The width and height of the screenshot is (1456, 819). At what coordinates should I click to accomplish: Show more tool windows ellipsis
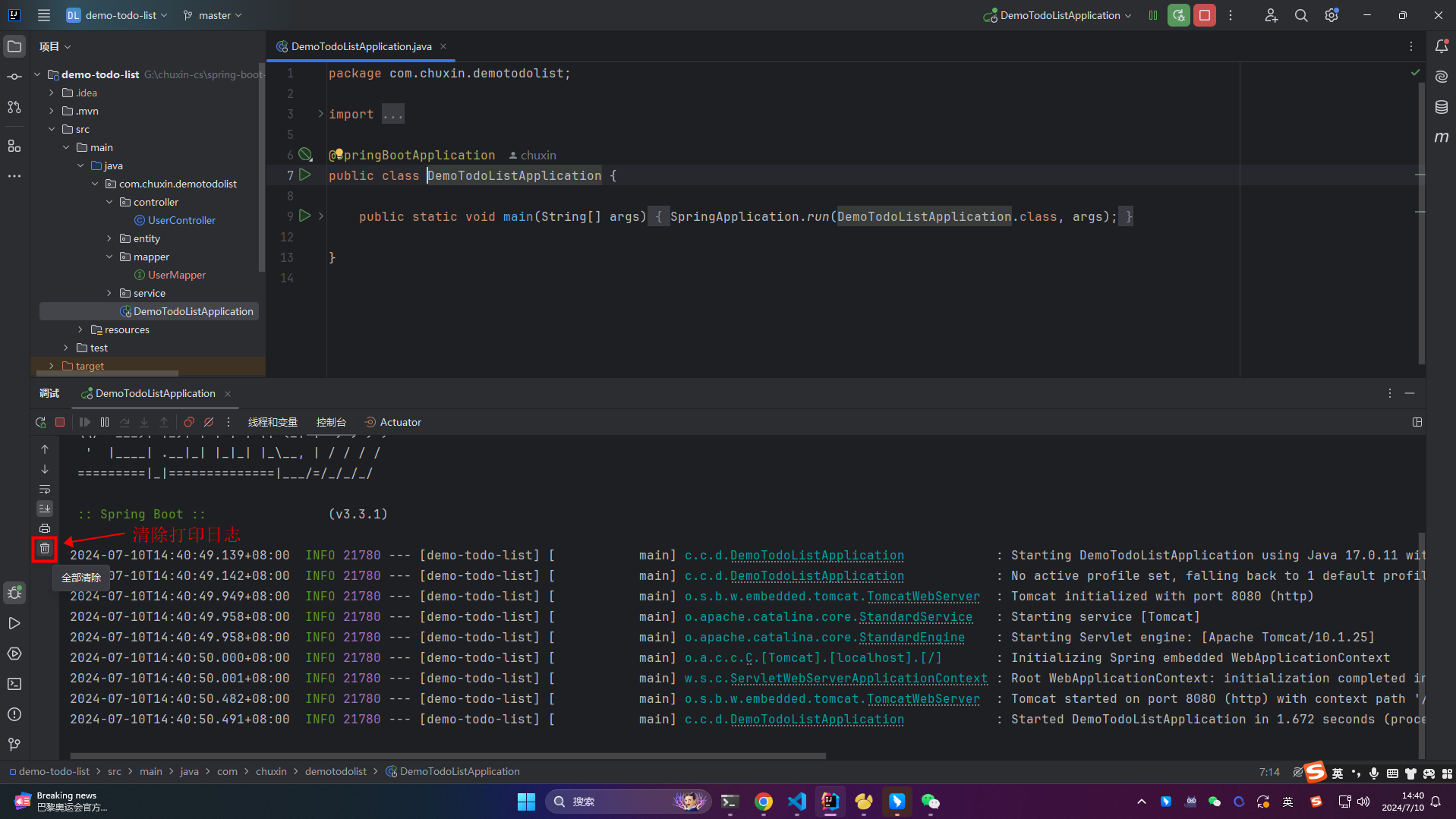point(14,175)
